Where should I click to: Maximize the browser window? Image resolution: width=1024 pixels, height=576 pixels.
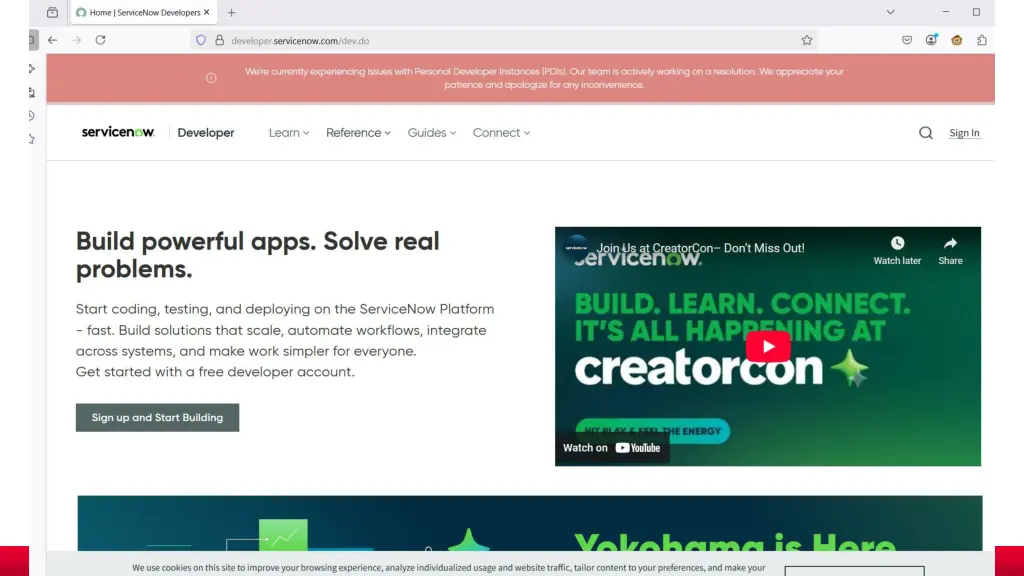point(976,12)
